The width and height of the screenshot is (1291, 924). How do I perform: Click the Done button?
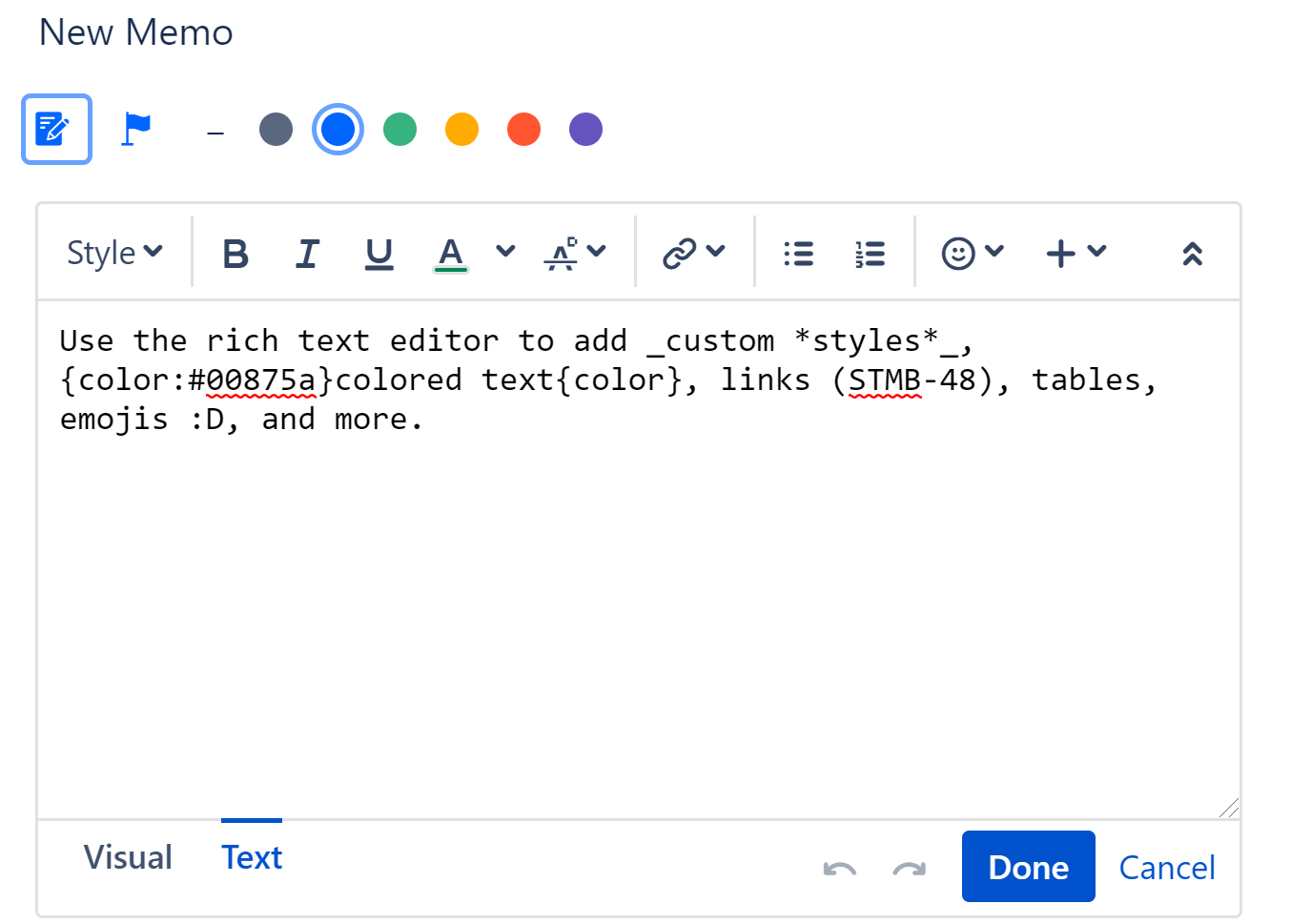click(x=1028, y=867)
